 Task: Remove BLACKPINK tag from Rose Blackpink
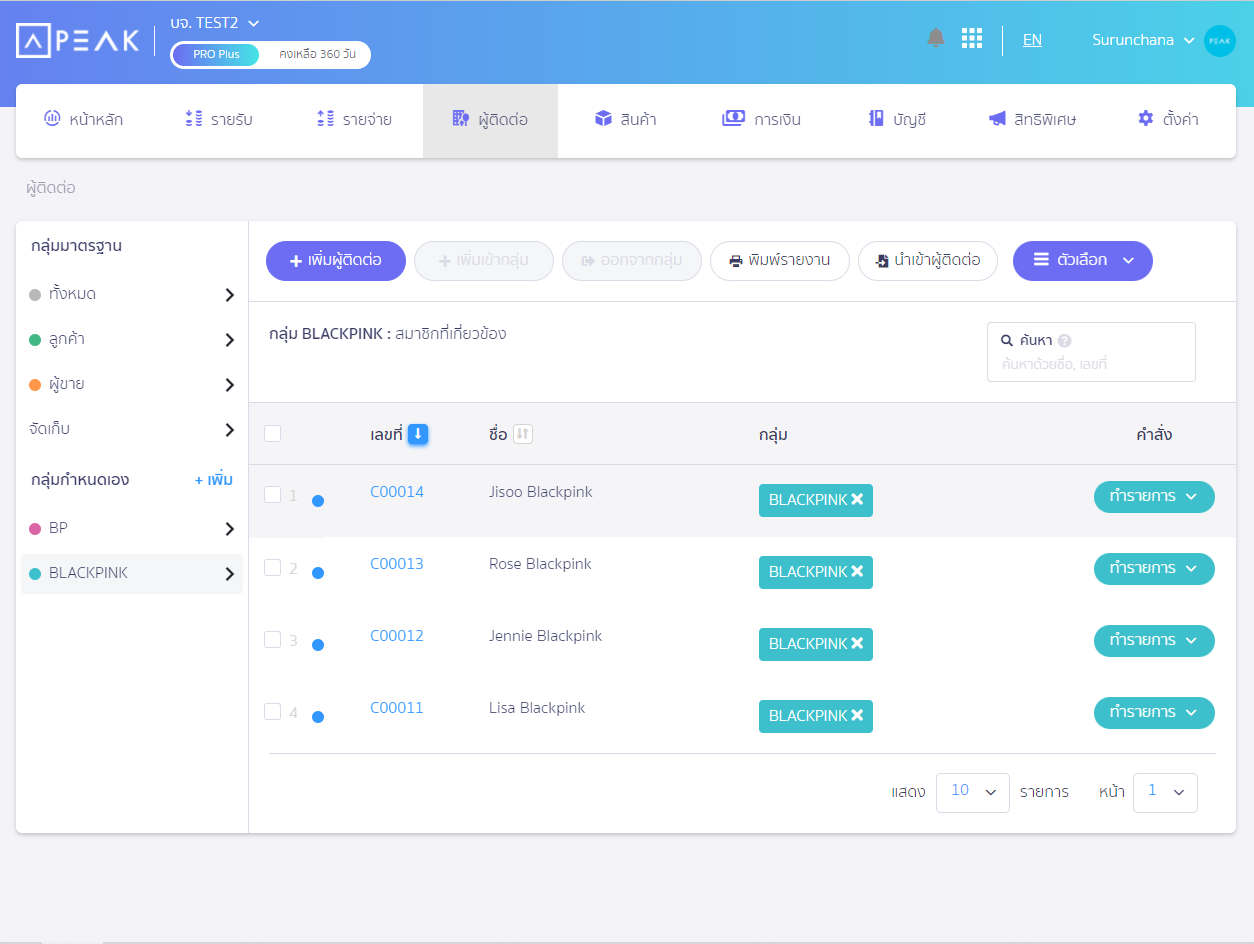(857, 572)
